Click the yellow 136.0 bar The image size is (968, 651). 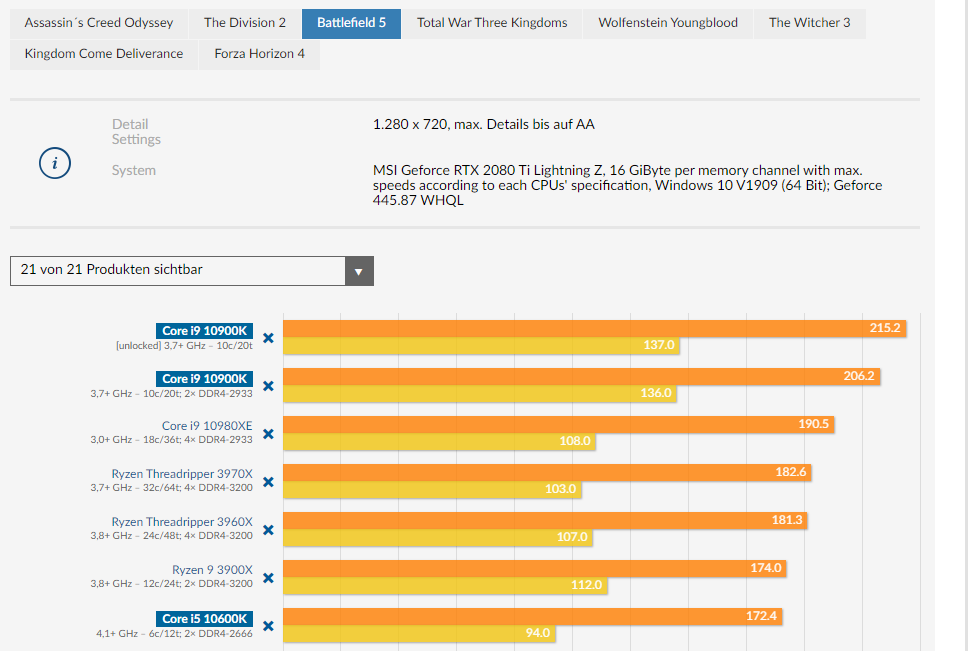480,393
